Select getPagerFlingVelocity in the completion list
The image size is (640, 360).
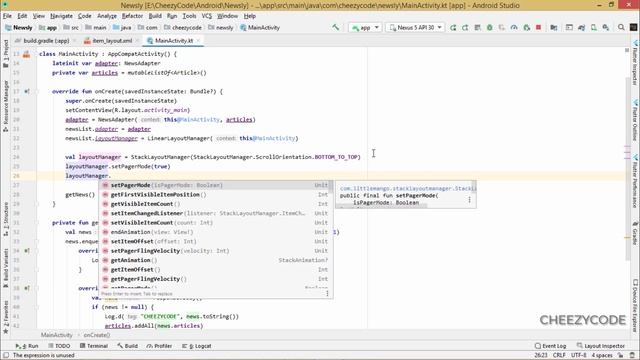click(216, 279)
